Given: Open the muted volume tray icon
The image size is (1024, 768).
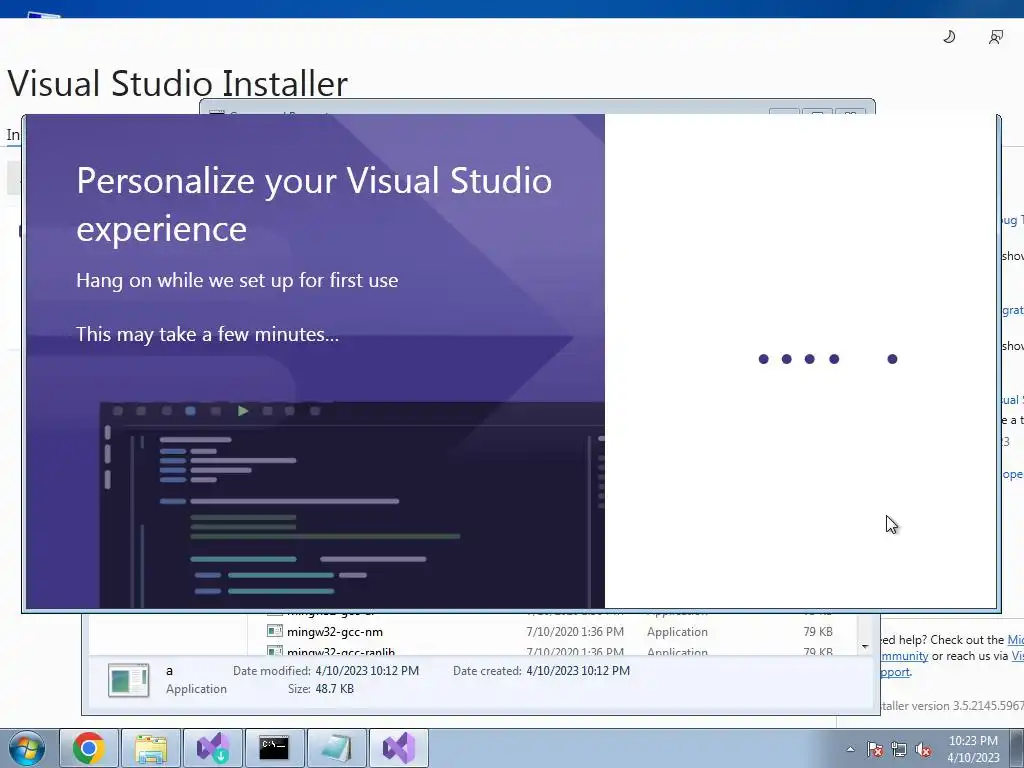Looking at the screenshot, I should 923,749.
